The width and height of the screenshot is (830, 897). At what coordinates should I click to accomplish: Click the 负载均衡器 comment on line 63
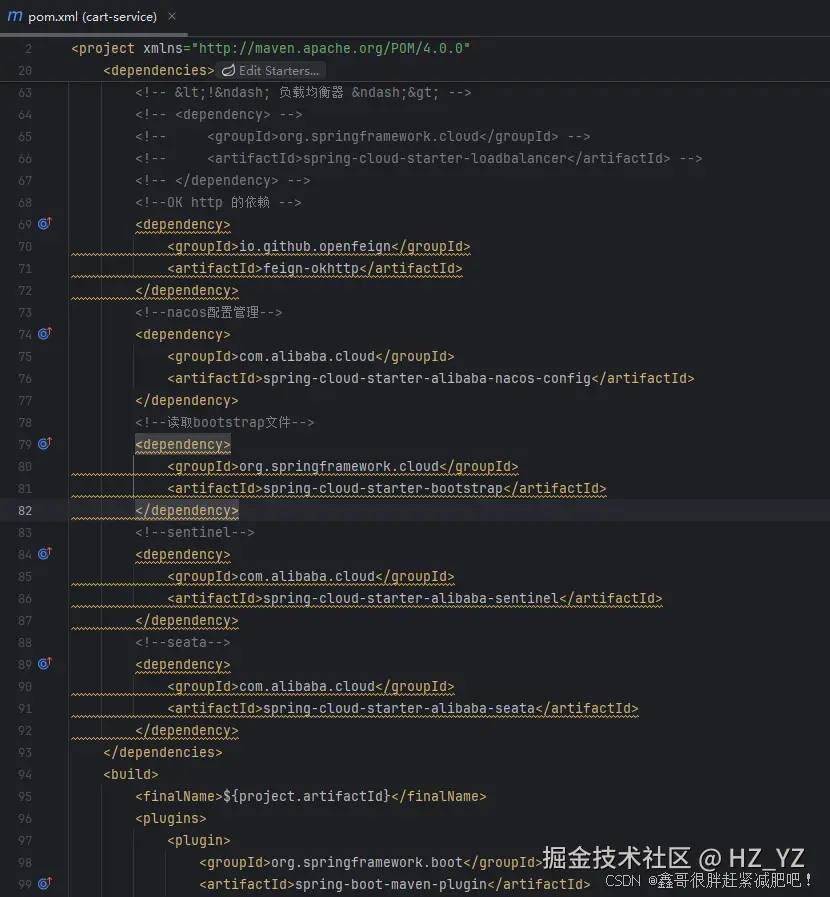pyautogui.click(x=303, y=93)
